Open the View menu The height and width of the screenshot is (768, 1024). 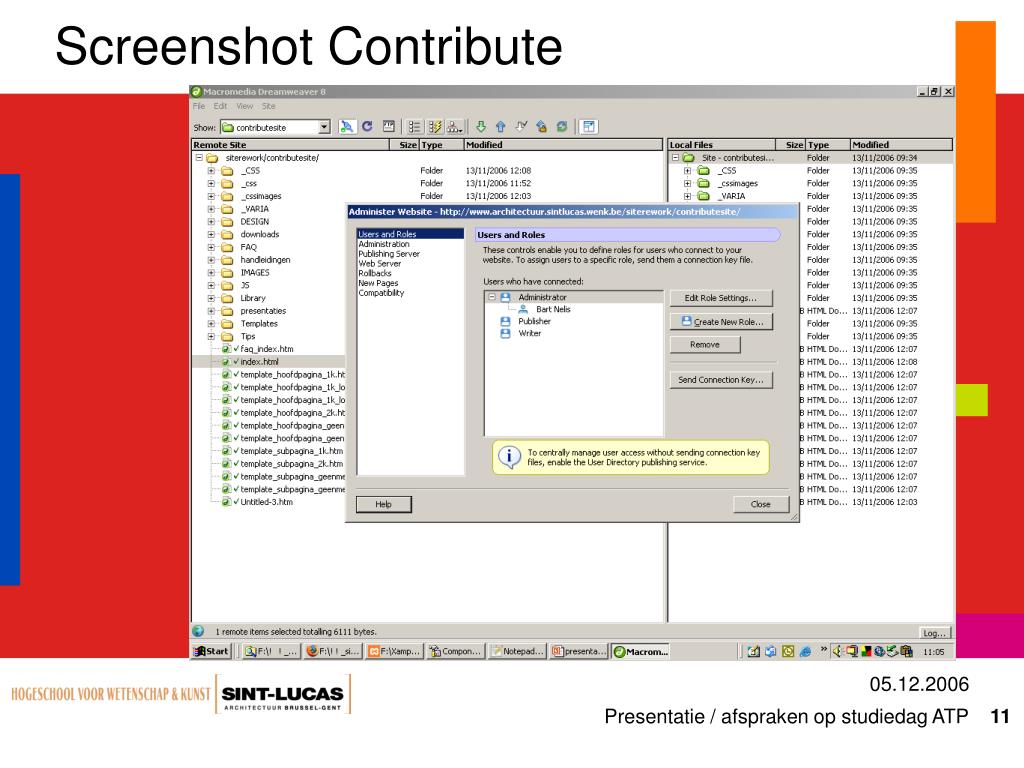tap(245, 106)
